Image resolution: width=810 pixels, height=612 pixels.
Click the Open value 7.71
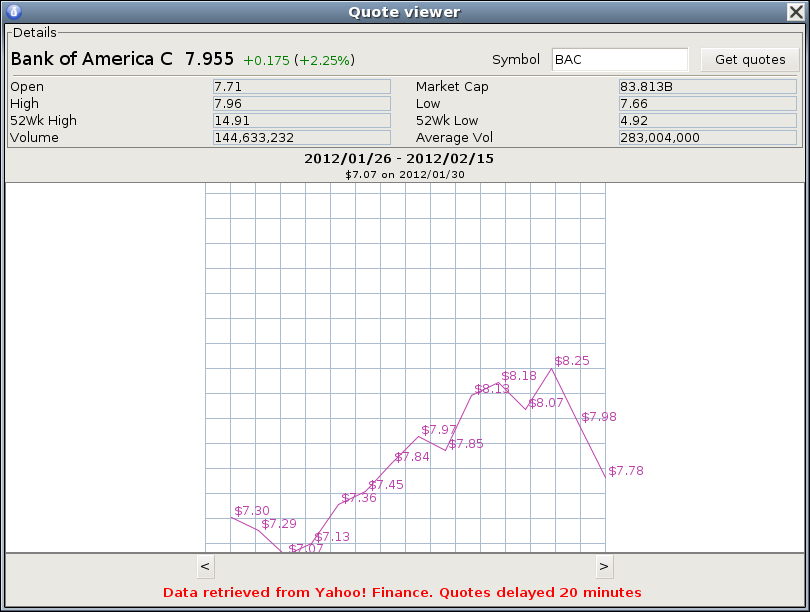click(x=302, y=86)
